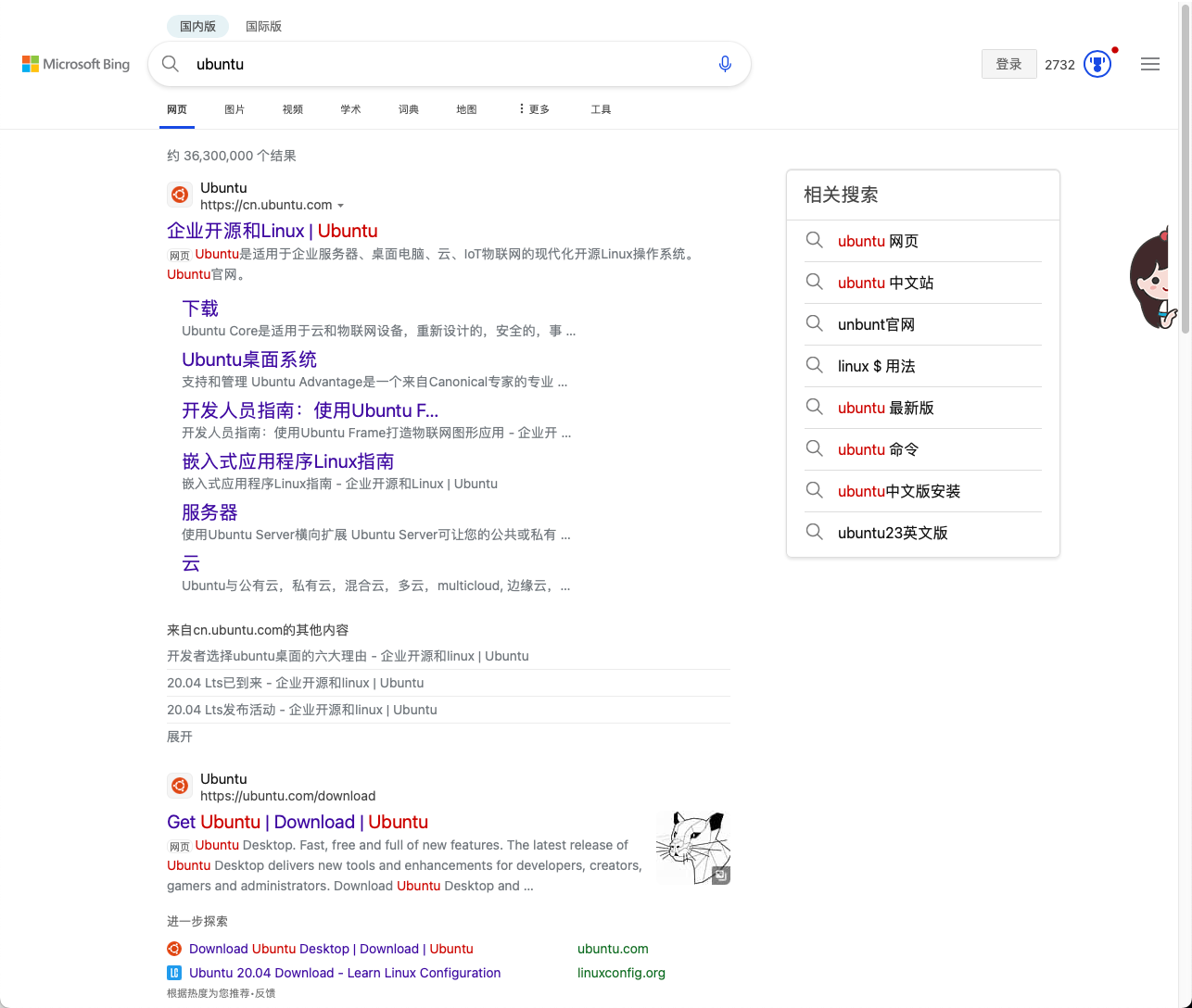
Task: Open the rewards trophy icon
Action: click(x=1097, y=64)
